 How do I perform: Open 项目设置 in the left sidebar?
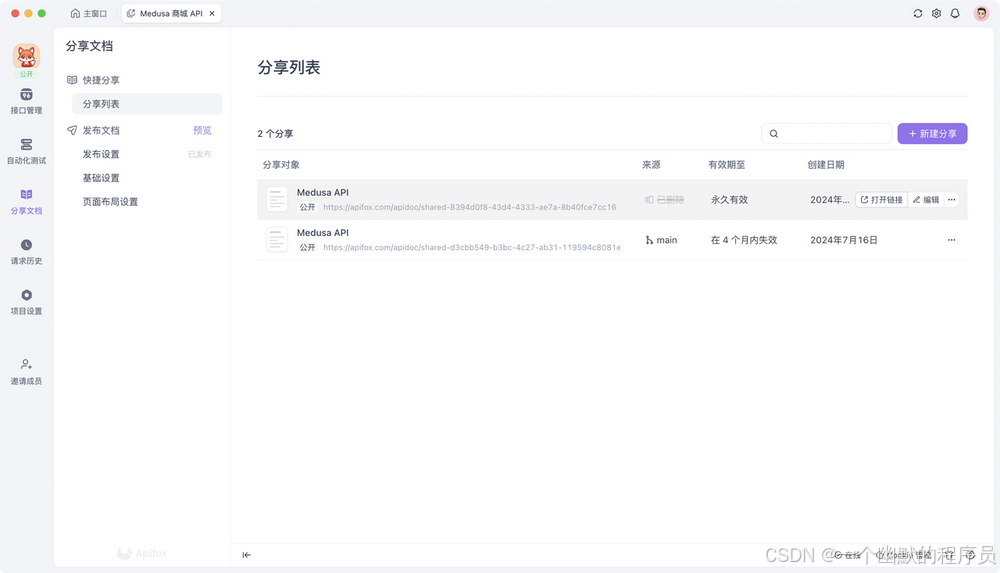pyautogui.click(x=26, y=302)
